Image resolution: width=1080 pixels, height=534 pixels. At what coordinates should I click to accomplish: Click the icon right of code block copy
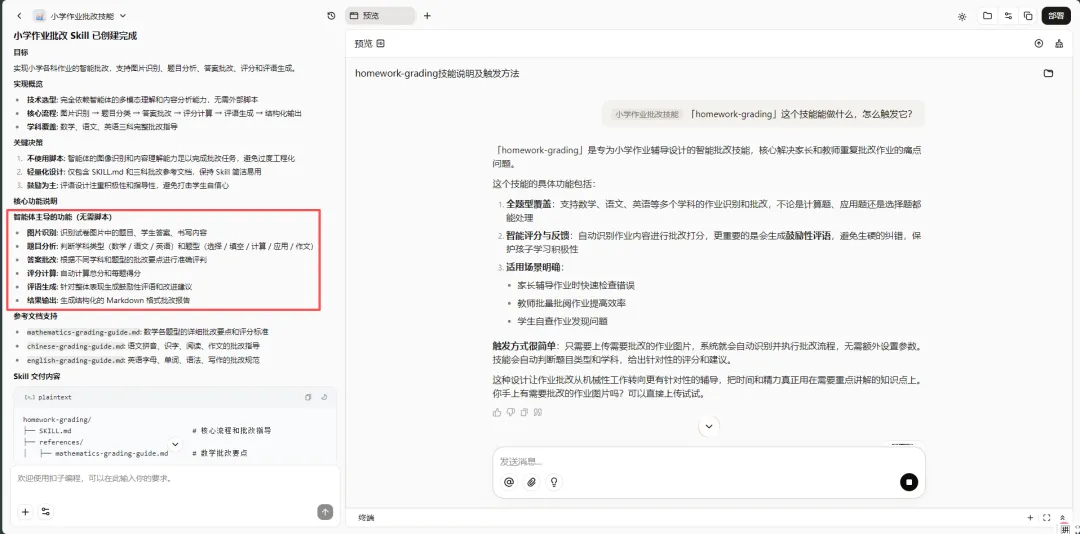(x=324, y=397)
